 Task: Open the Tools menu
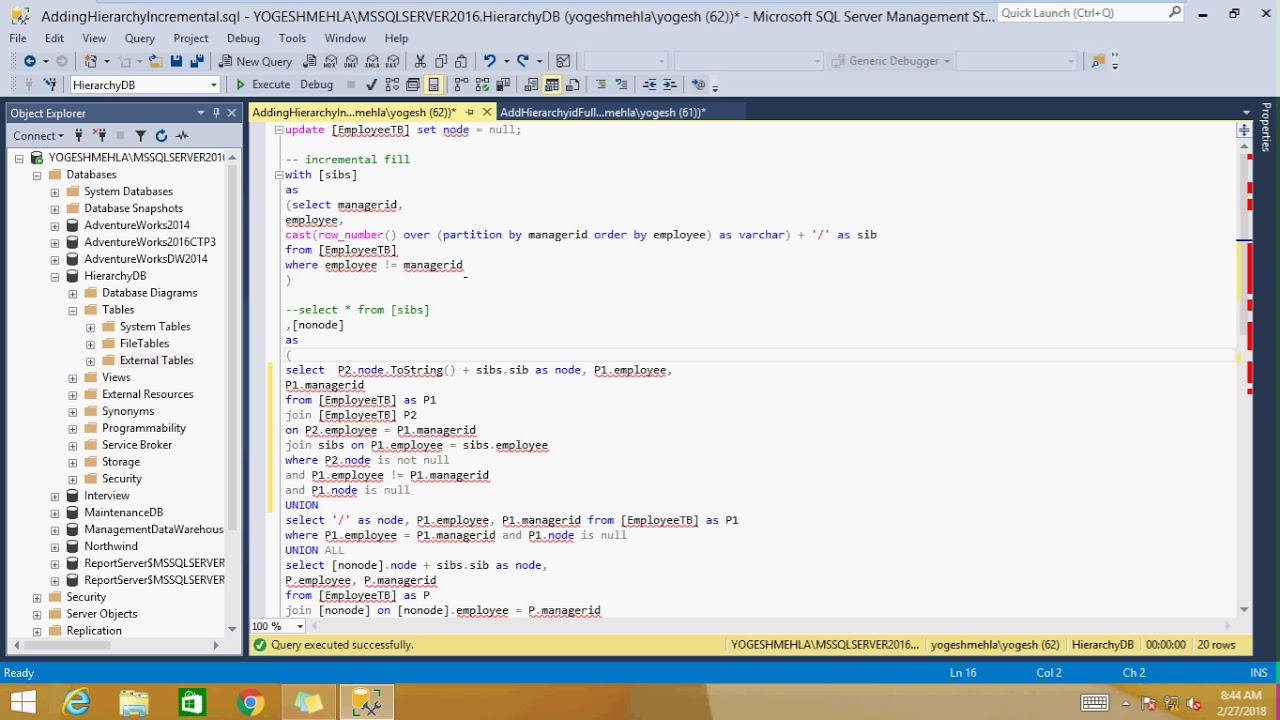pyautogui.click(x=292, y=38)
